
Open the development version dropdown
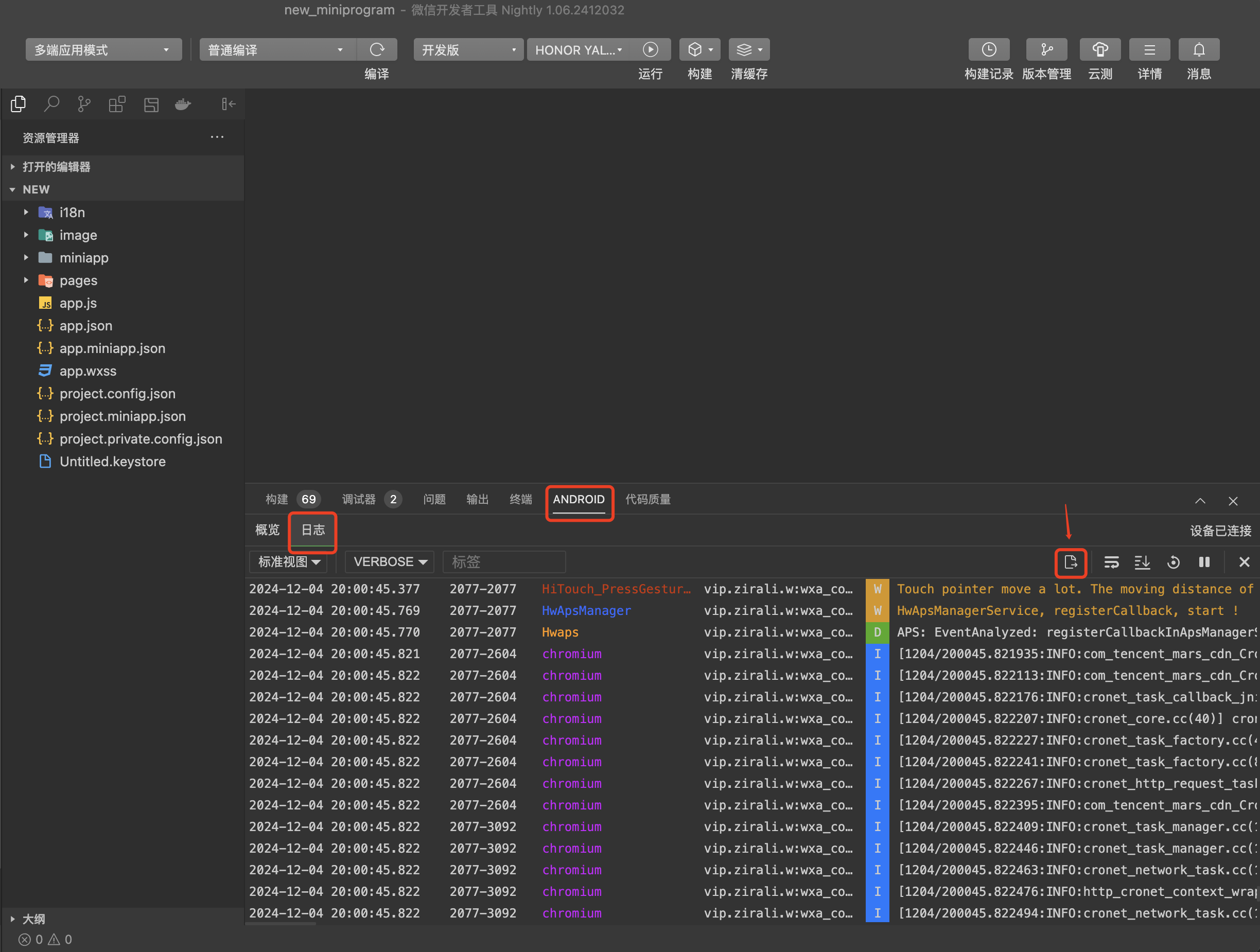[x=468, y=49]
